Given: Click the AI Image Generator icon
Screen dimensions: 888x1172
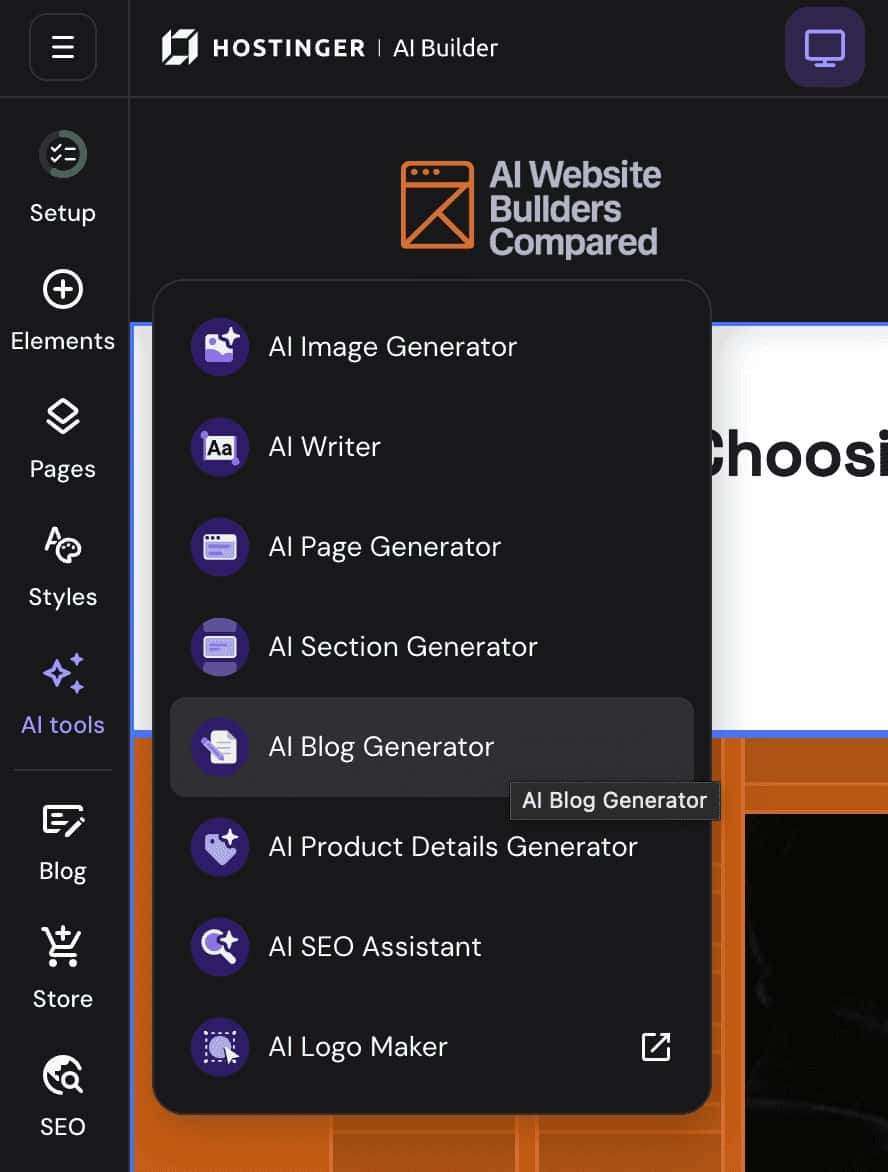Looking at the screenshot, I should click(x=220, y=347).
